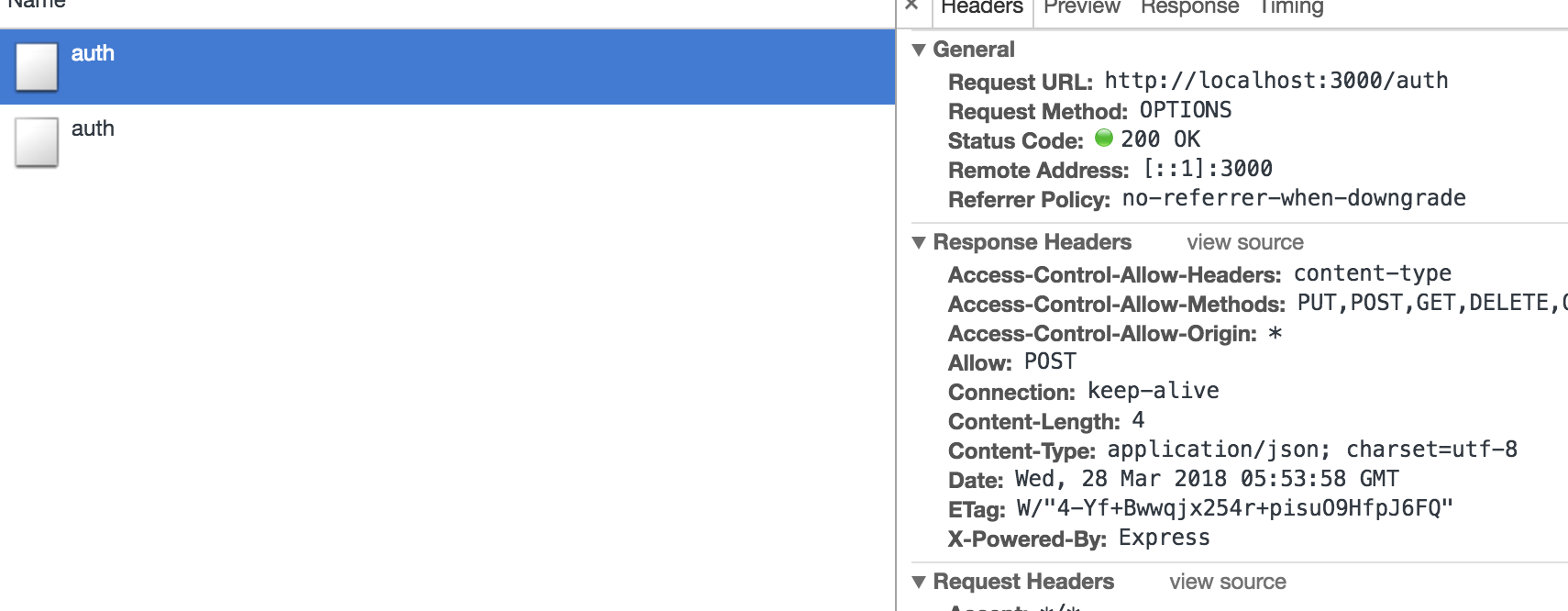Click view source beside Response Headers

click(x=1244, y=242)
